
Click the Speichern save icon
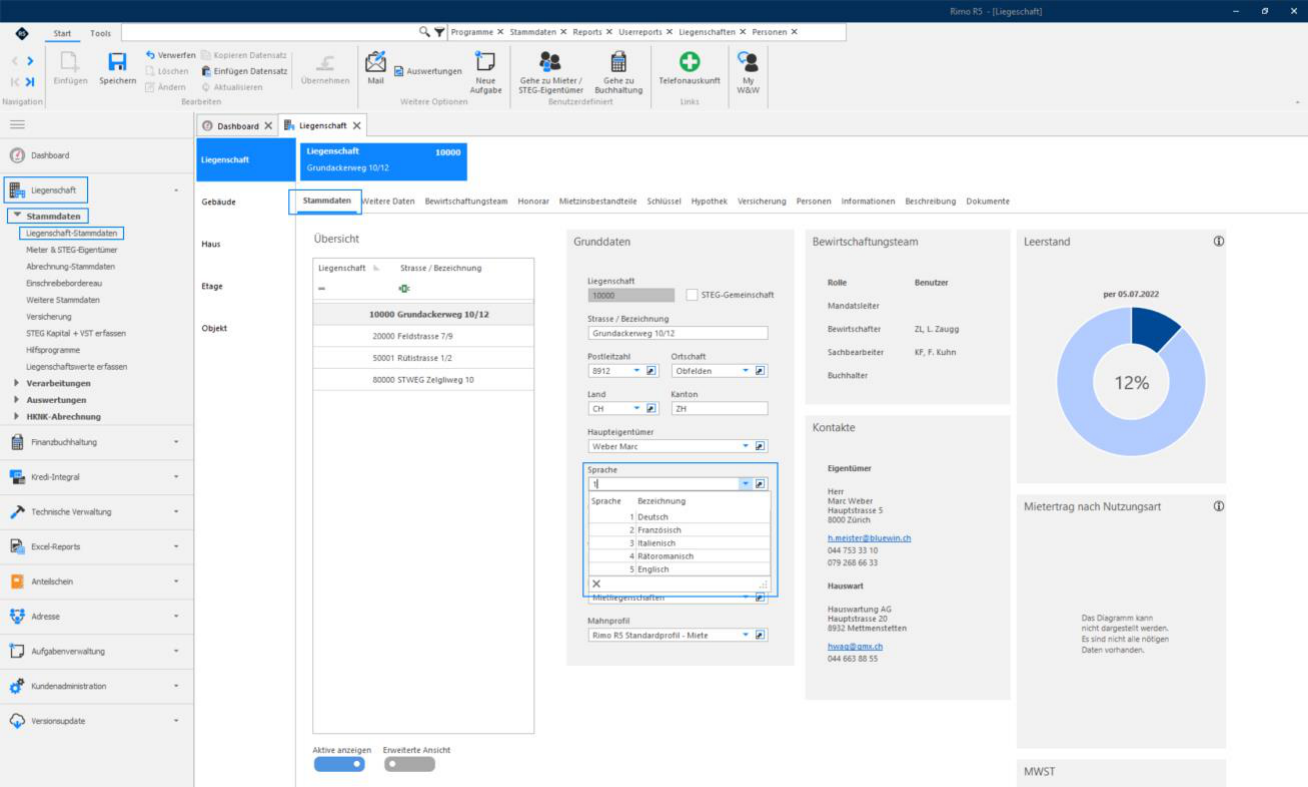pos(117,61)
